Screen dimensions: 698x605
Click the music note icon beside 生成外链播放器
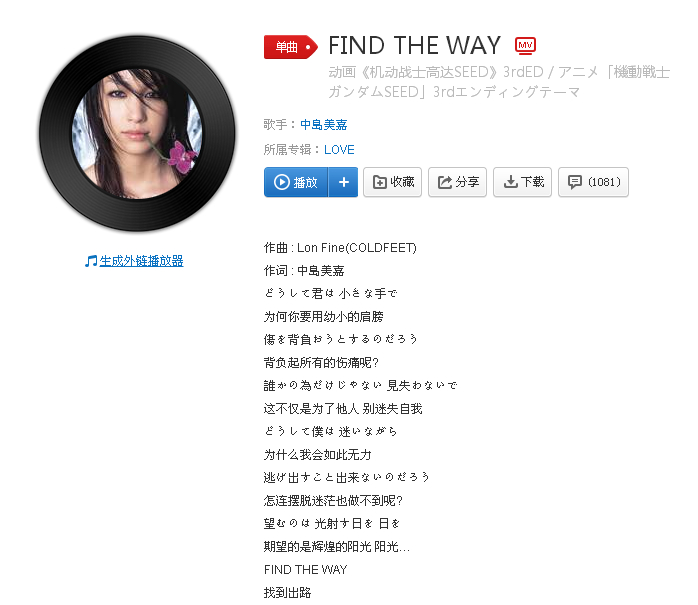click(91, 261)
